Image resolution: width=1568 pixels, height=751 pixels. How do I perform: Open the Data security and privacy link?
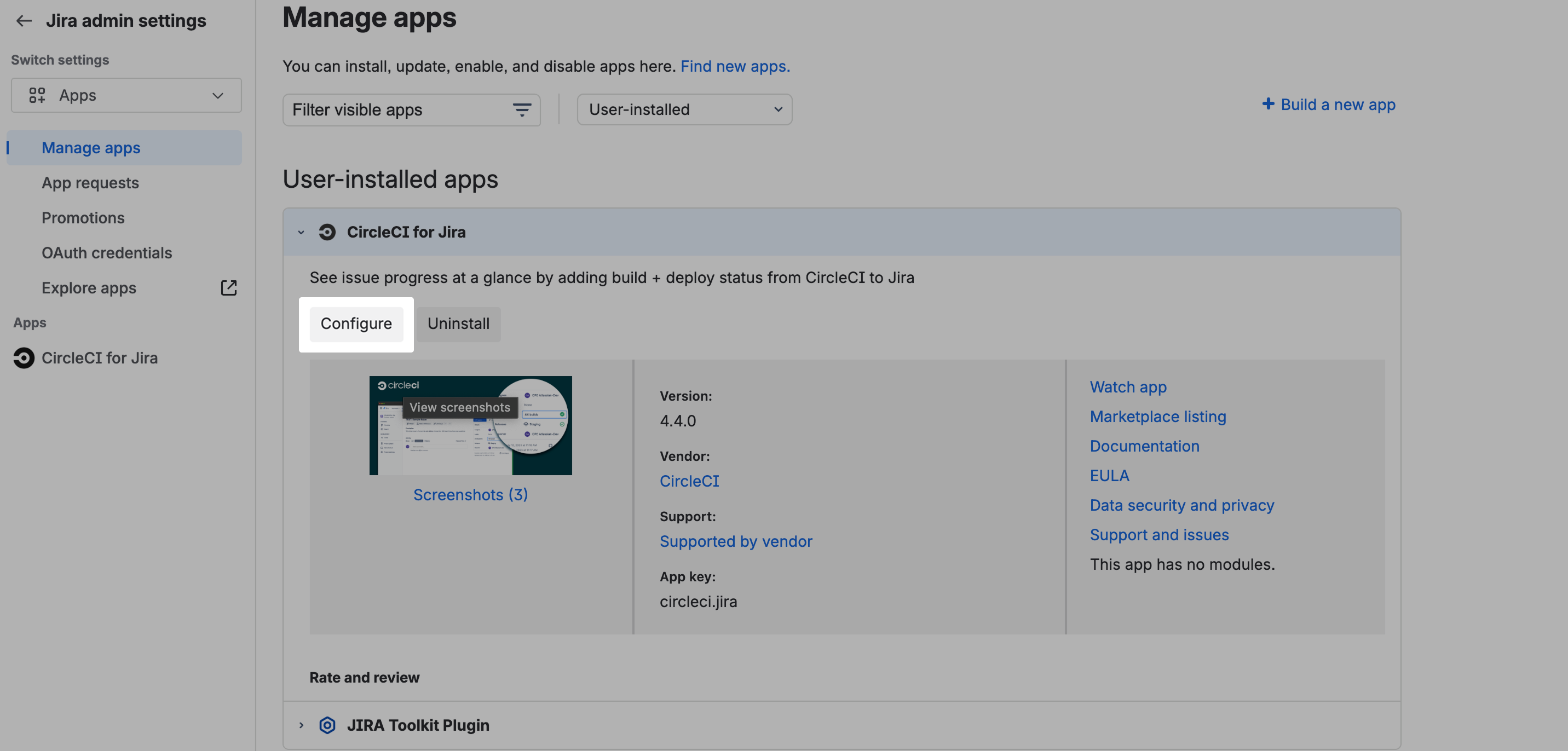(x=1181, y=505)
